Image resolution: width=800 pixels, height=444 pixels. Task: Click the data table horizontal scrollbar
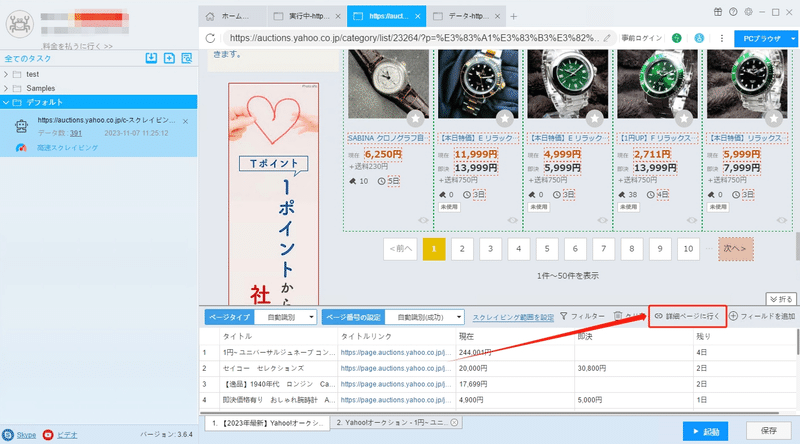[490, 412]
